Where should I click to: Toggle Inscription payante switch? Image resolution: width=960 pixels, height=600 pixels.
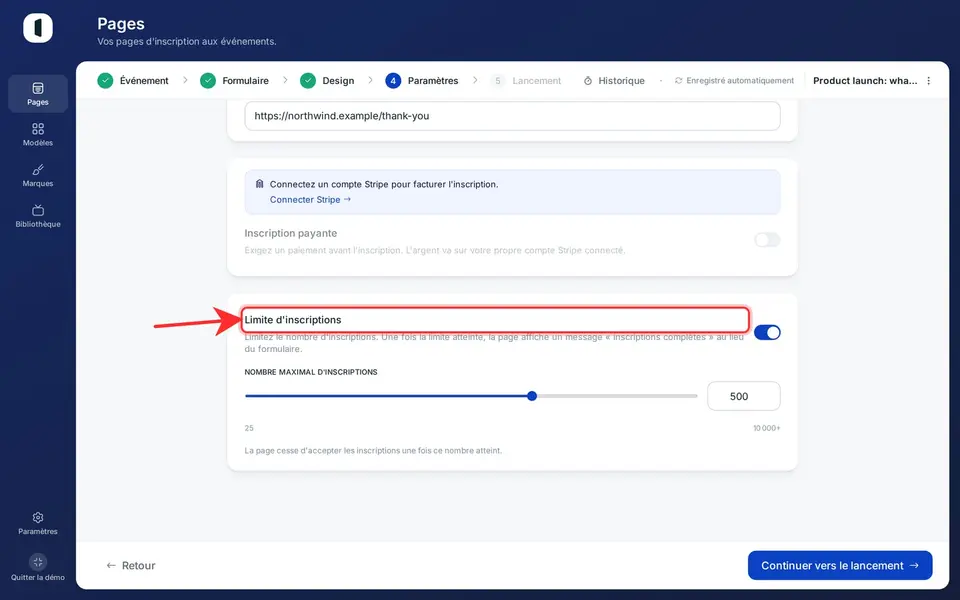point(767,240)
